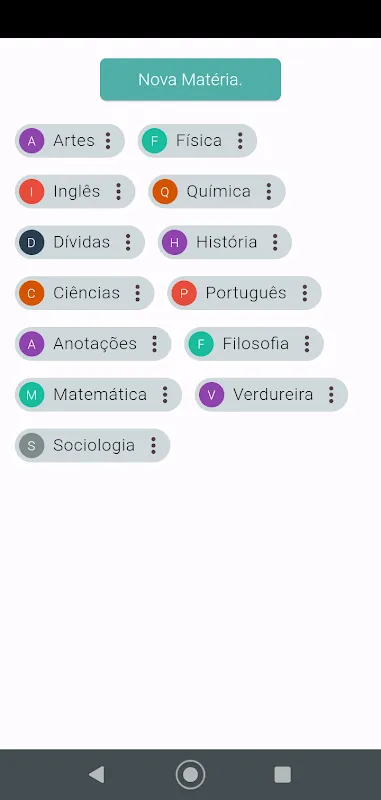Open the three-dot options for Verdureira
381x800 pixels.
pos(331,394)
